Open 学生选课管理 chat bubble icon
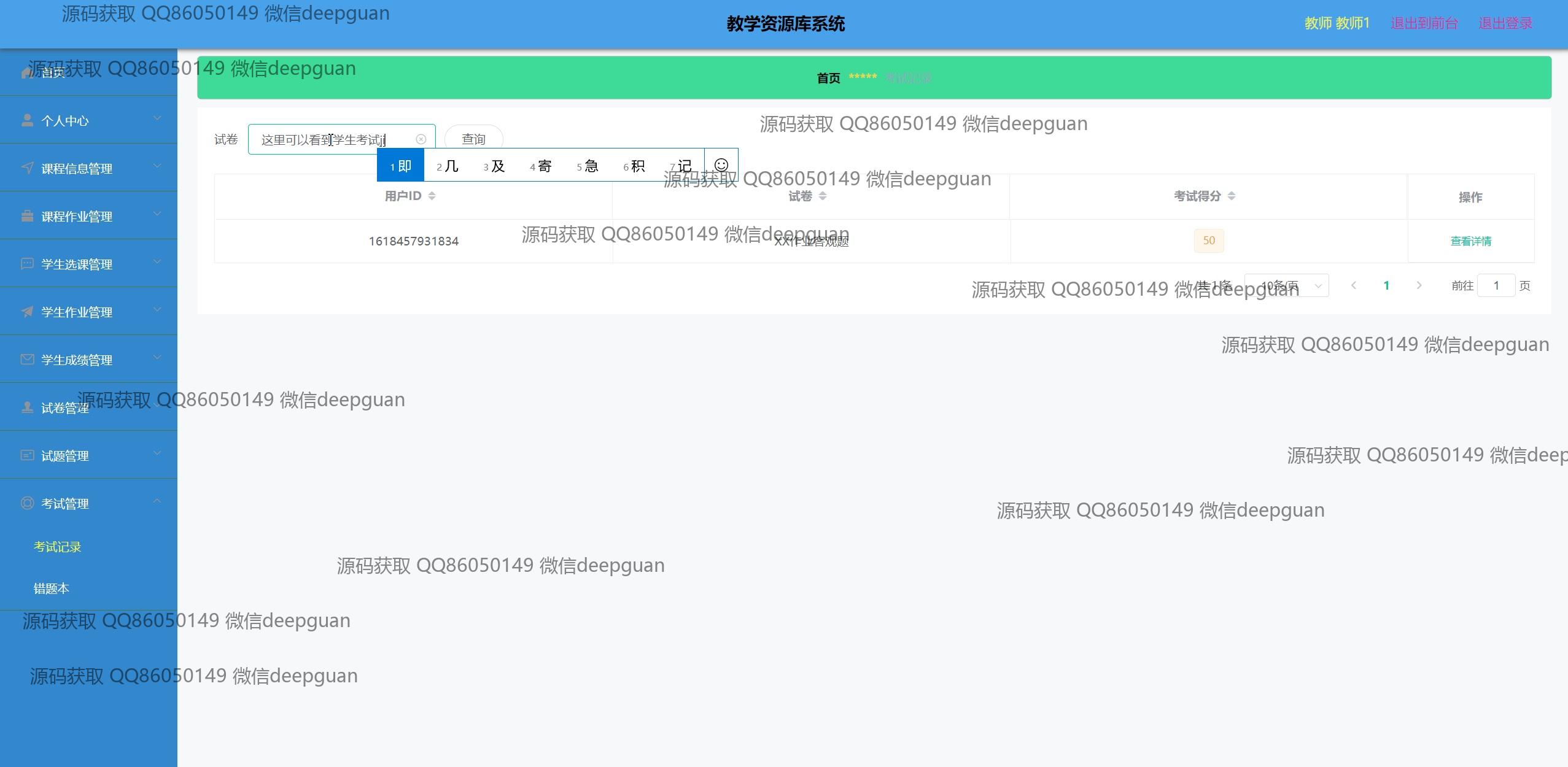Image resolution: width=1568 pixels, height=767 pixels. point(27,264)
